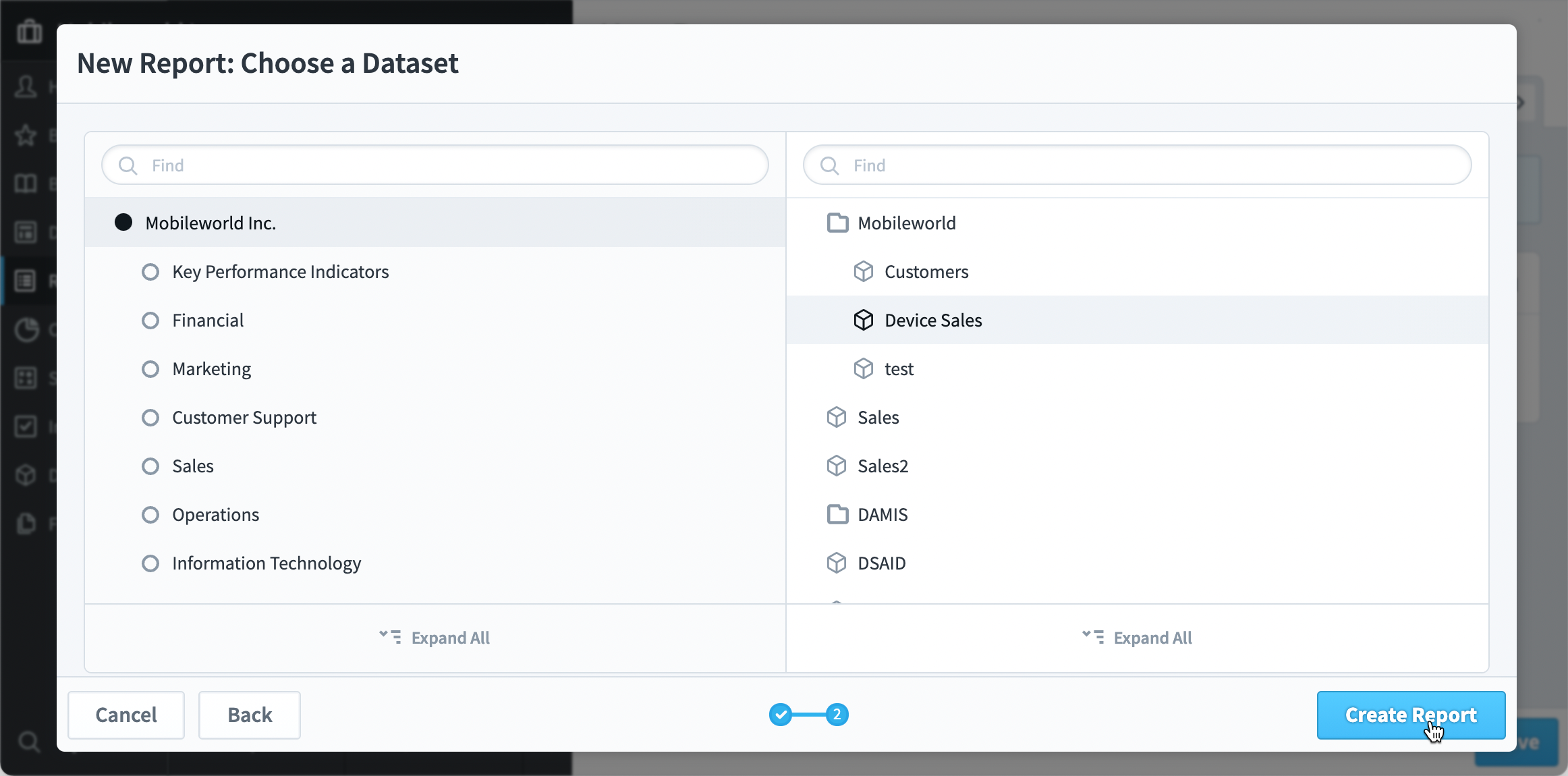Click the step 2 indicator circle
Image resolution: width=1568 pixels, height=776 pixels.
pyautogui.click(x=837, y=715)
